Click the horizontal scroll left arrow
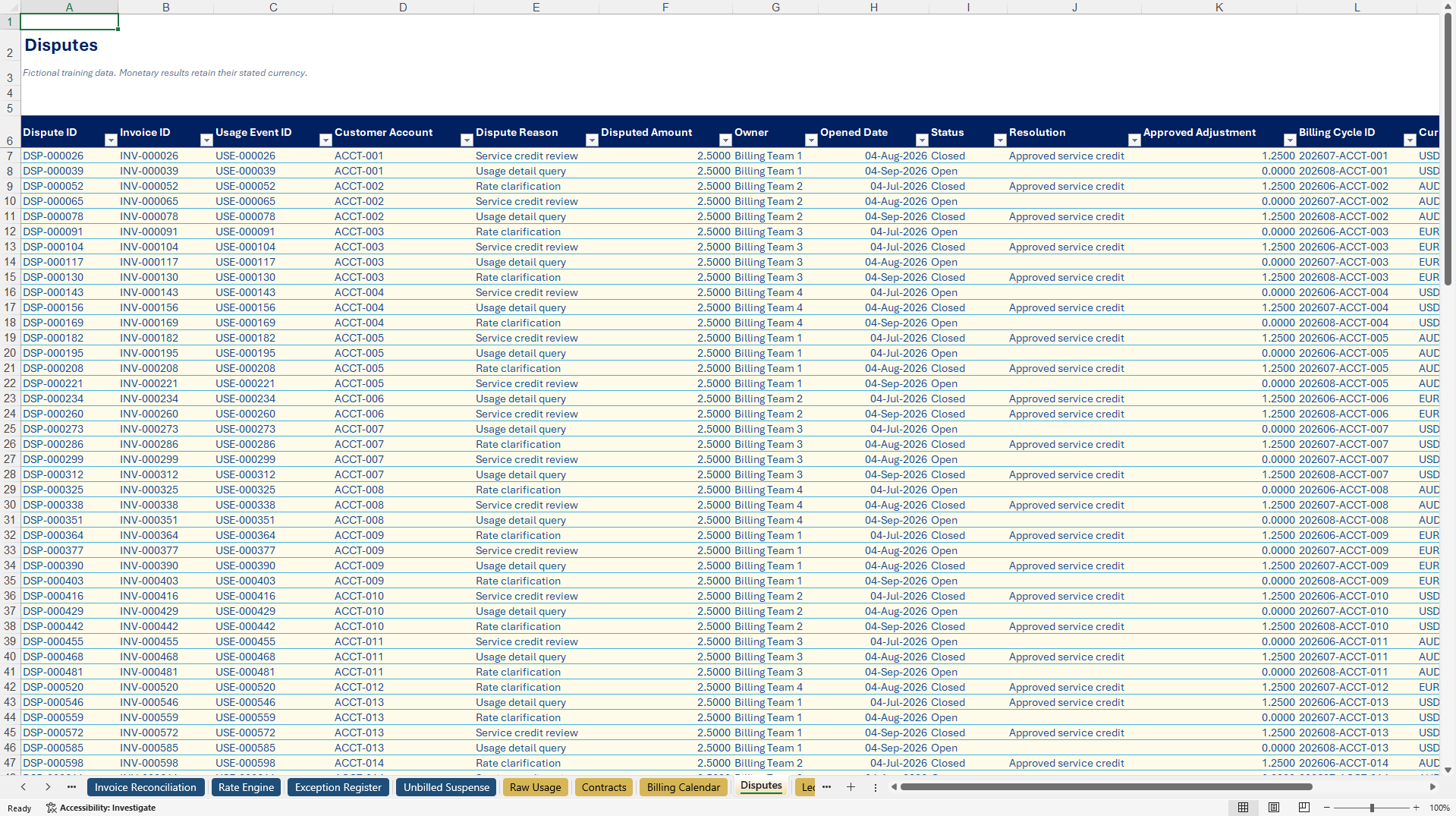Image resolution: width=1456 pixels, height=816 pixels. coord(894,787)
